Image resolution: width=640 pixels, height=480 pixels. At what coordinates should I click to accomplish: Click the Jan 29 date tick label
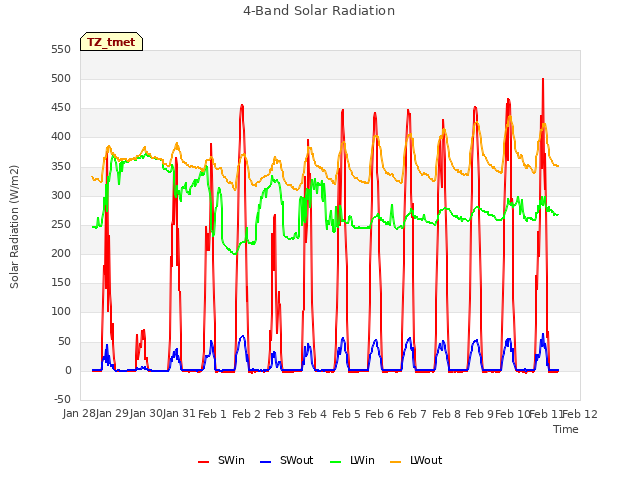pyautogui.click(x=112, y=414)
